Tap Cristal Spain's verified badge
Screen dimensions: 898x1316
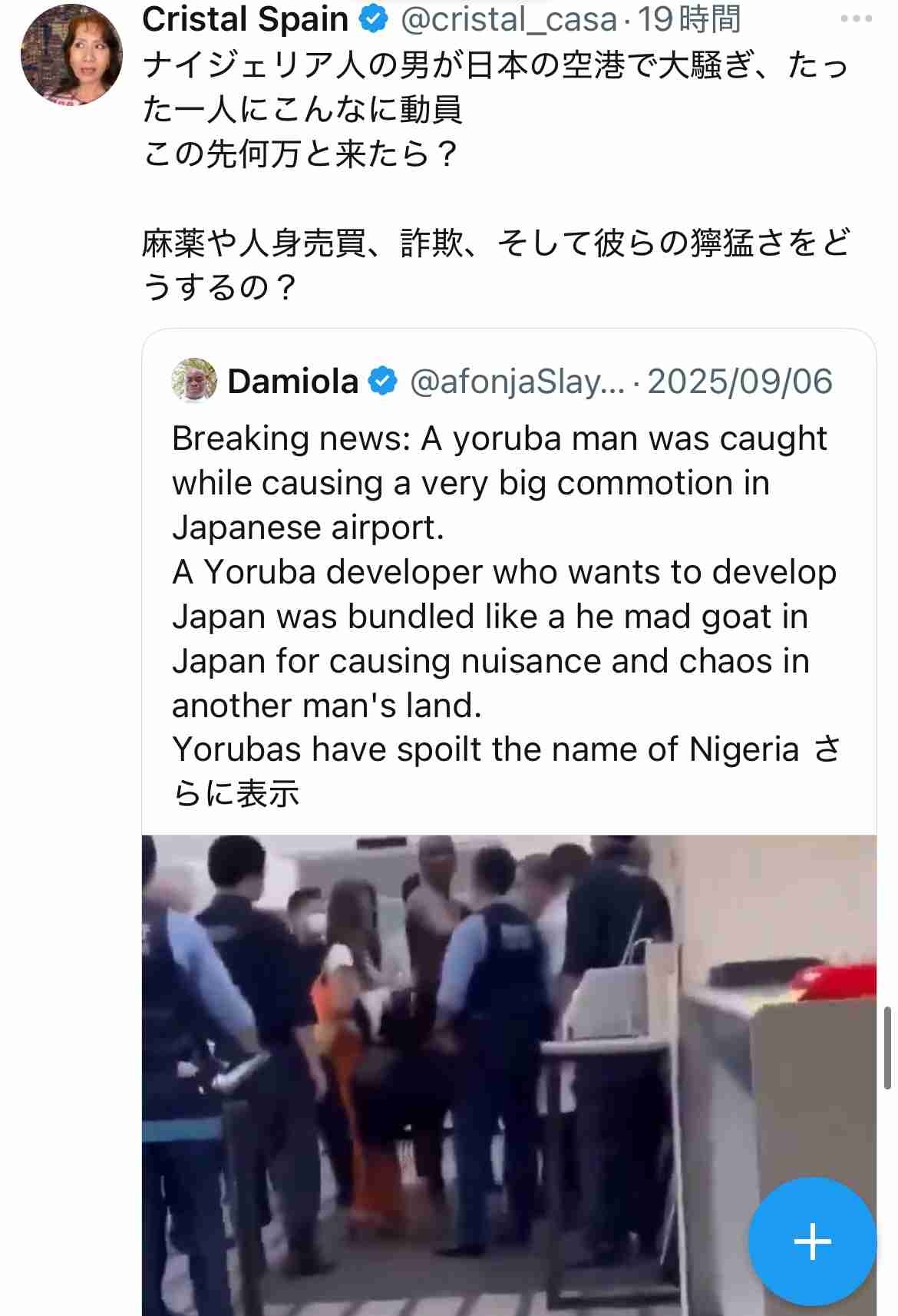pyautogui.click(x=374, y=19)
